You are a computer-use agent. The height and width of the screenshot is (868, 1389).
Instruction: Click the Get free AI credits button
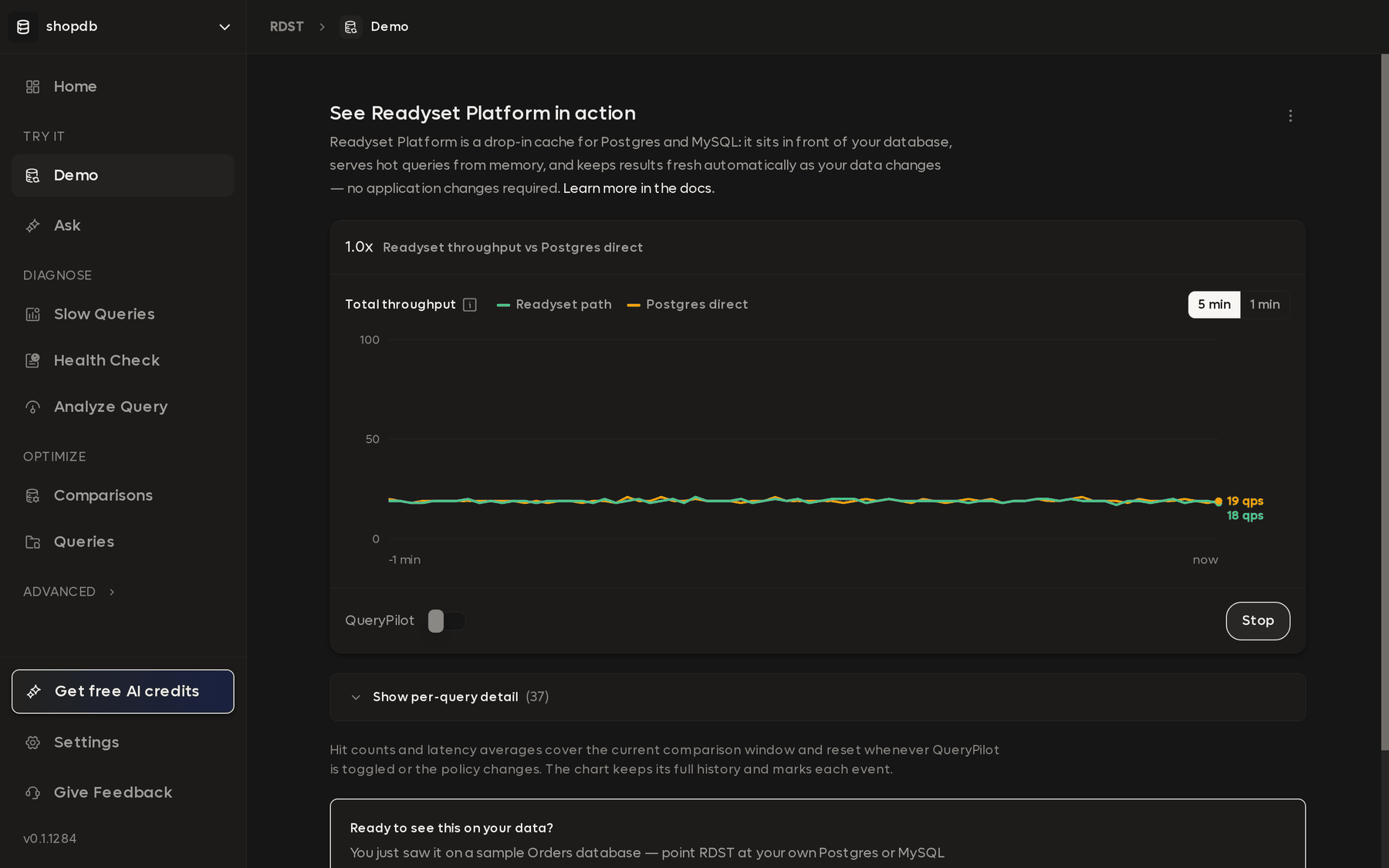(x=123, y=691)
